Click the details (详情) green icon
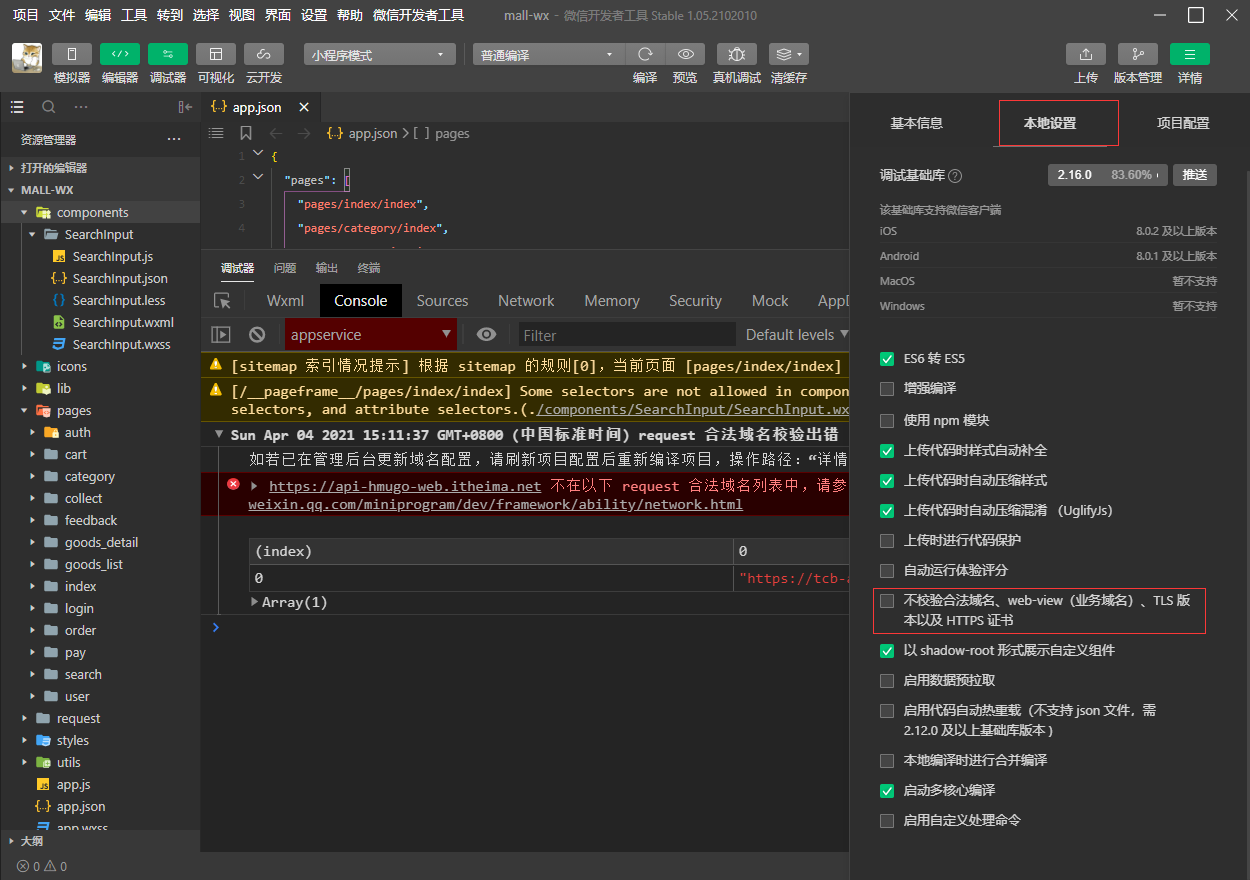The width and height of the screenshot is (1250, 880). coord(1190,54)
